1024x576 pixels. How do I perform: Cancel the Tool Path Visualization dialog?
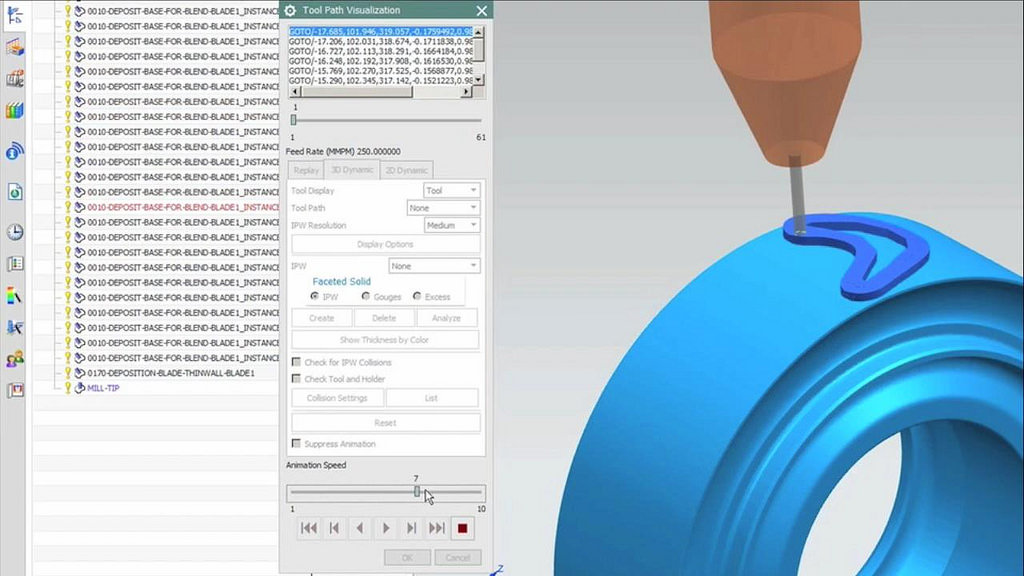457,557
